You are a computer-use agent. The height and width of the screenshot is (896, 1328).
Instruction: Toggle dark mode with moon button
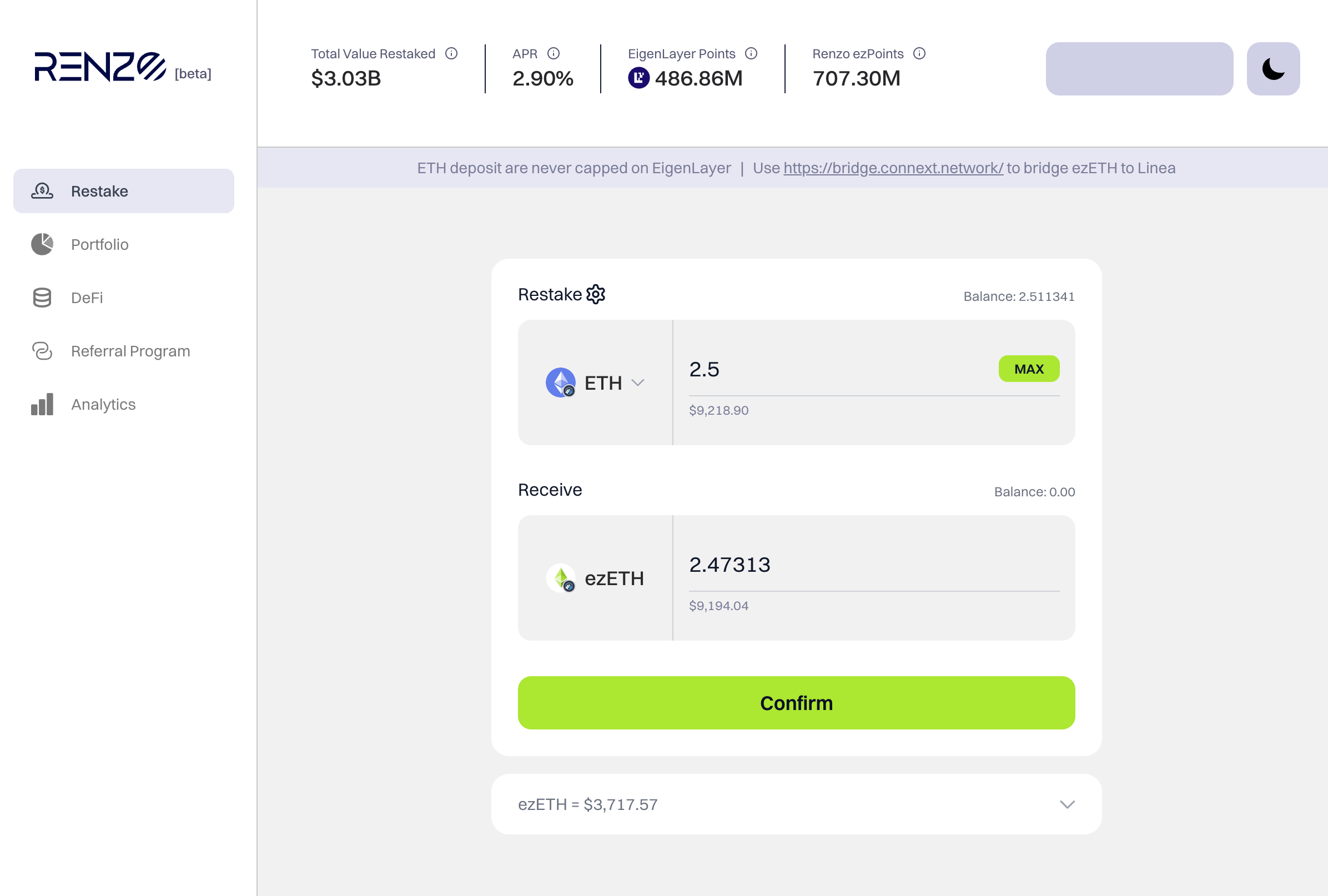coord(1273,69)
